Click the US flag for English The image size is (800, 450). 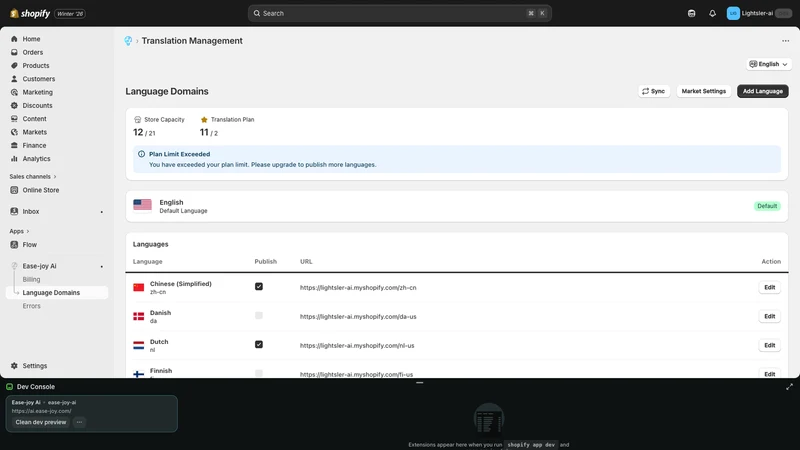(142, 205)
